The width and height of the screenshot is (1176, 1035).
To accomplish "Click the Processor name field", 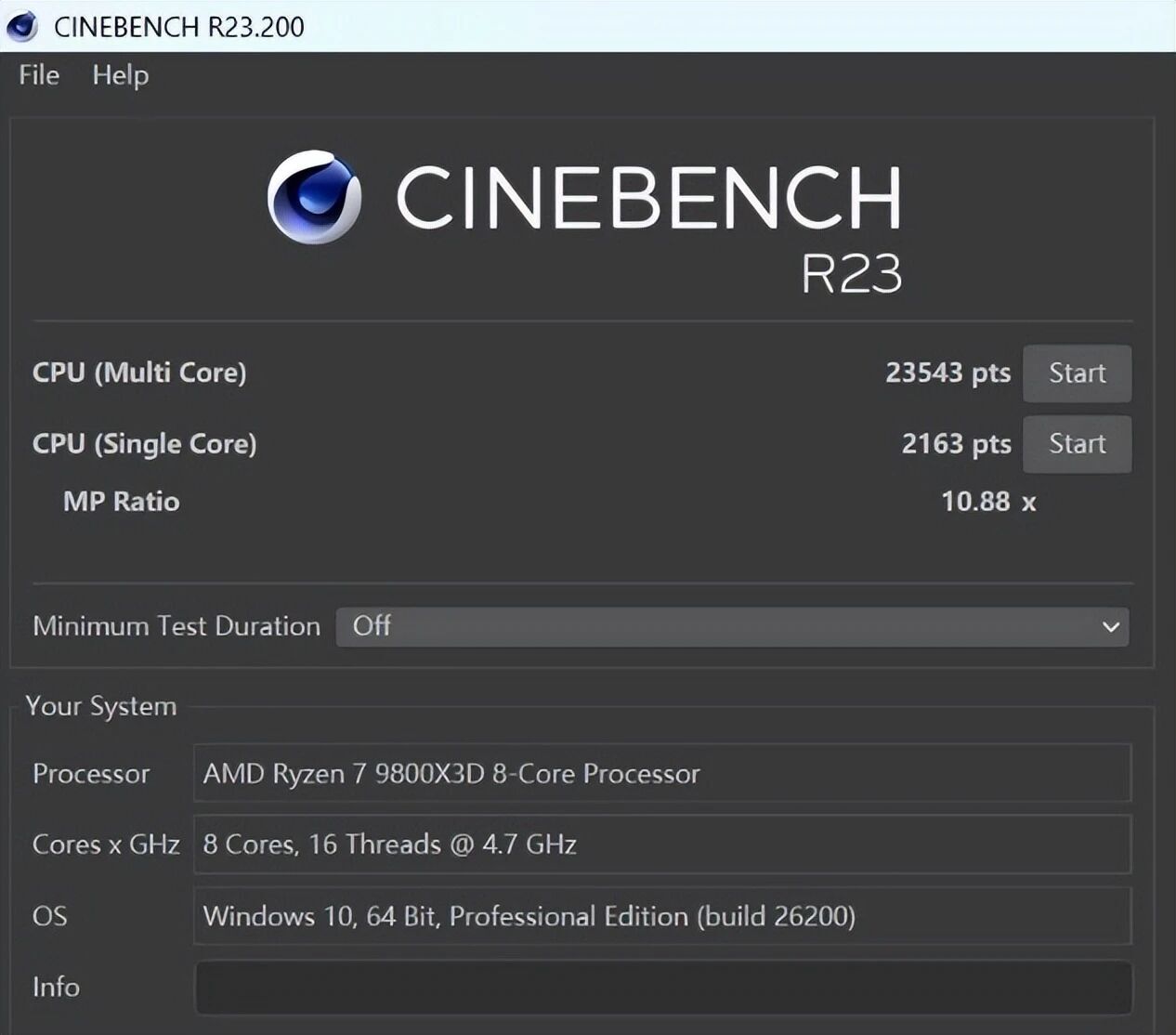I will tap(662, 773).
